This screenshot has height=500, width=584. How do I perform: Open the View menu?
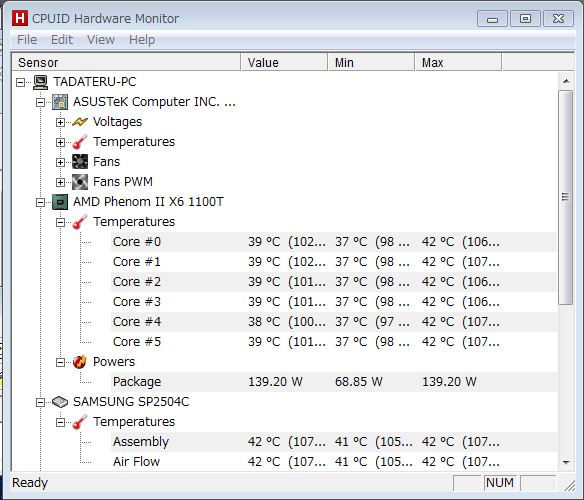tap(101, 39)
